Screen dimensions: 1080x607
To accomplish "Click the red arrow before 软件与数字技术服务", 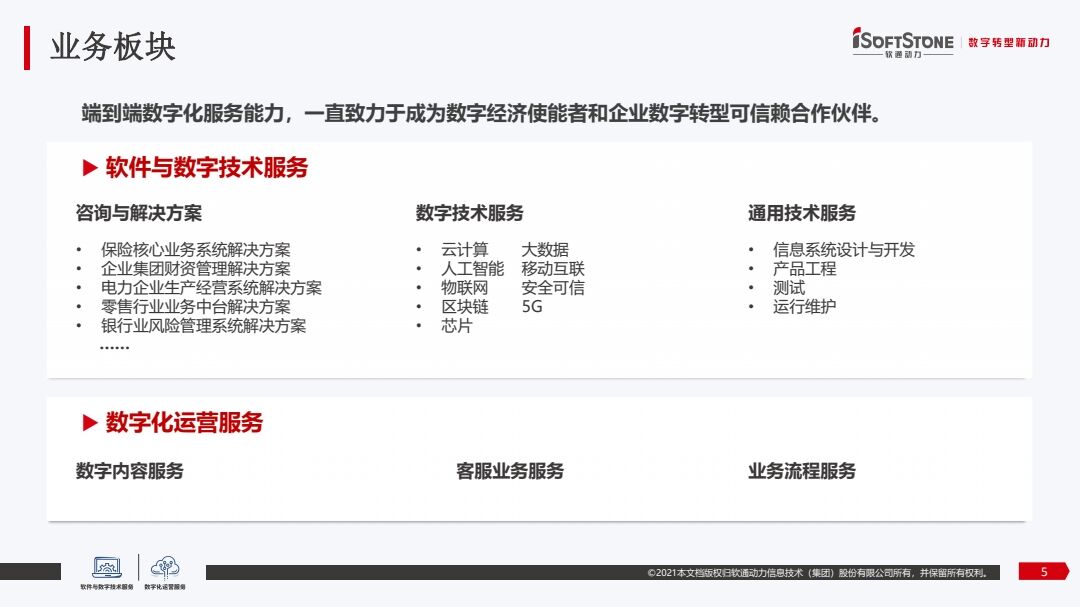I will (89, 168).
